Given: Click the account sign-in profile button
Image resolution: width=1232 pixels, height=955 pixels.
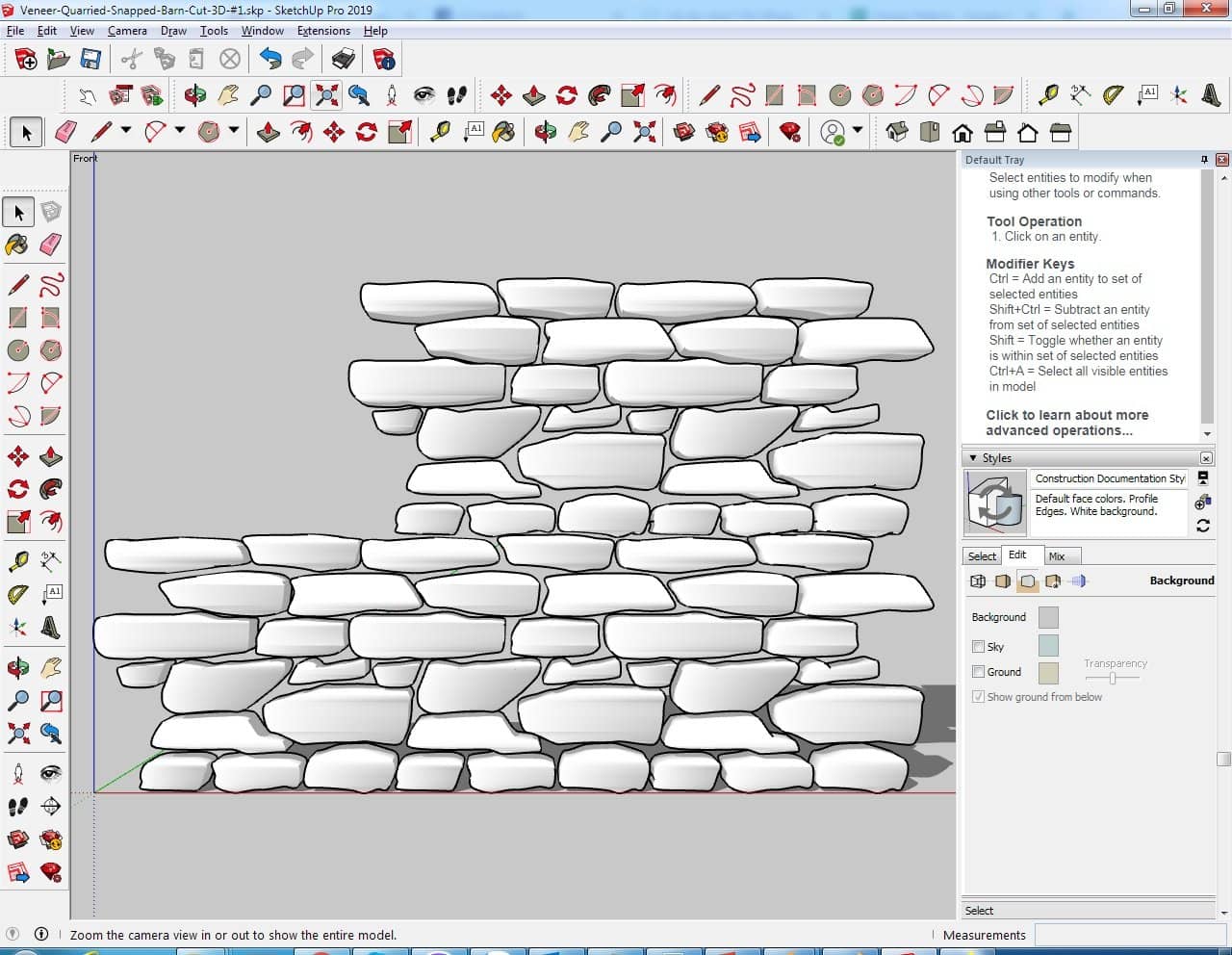Looking at the screenshot, I should (x=833, y=131).
